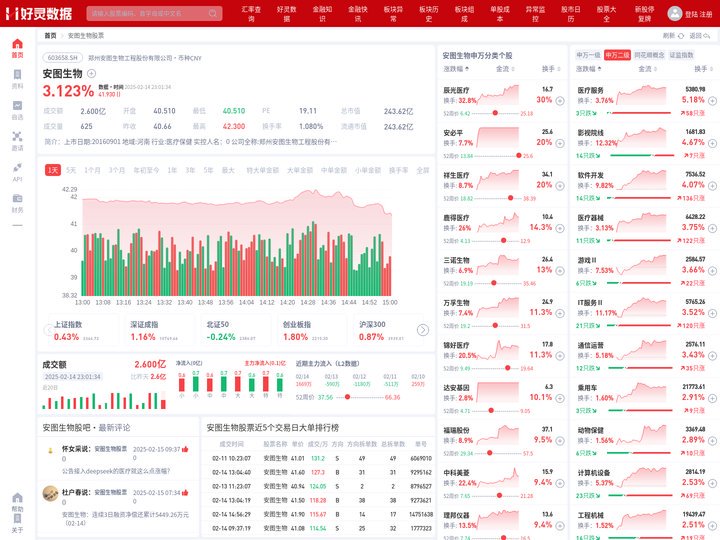The width and height of the screenshot is (720, 540).
Task: Add 安图生物 to watchlist with plus icon
Action: pos(91,73)
